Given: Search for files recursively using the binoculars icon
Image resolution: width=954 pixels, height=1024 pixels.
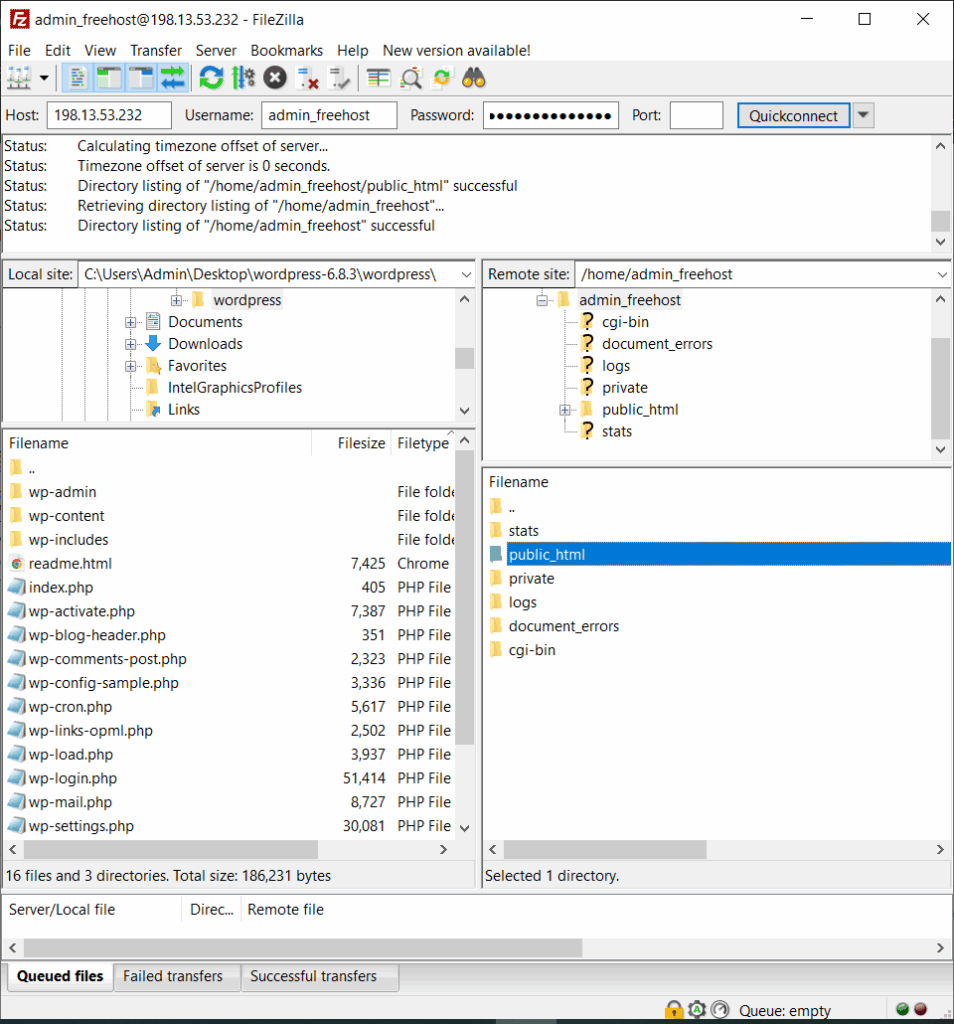Looking at the screenshot, I should [x=473, y=77].
